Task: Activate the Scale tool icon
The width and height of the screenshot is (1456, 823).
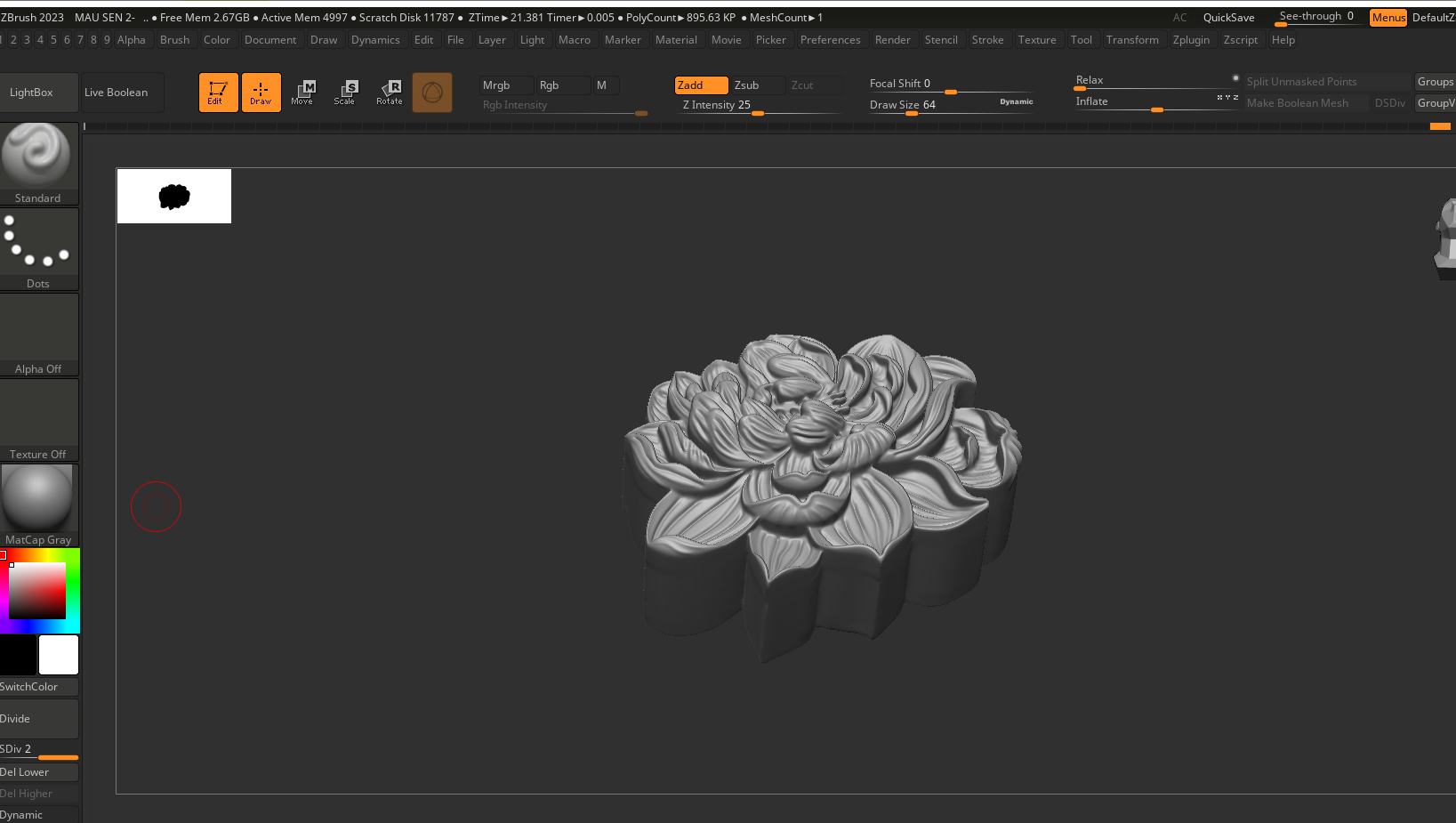Action: point(345,92)
